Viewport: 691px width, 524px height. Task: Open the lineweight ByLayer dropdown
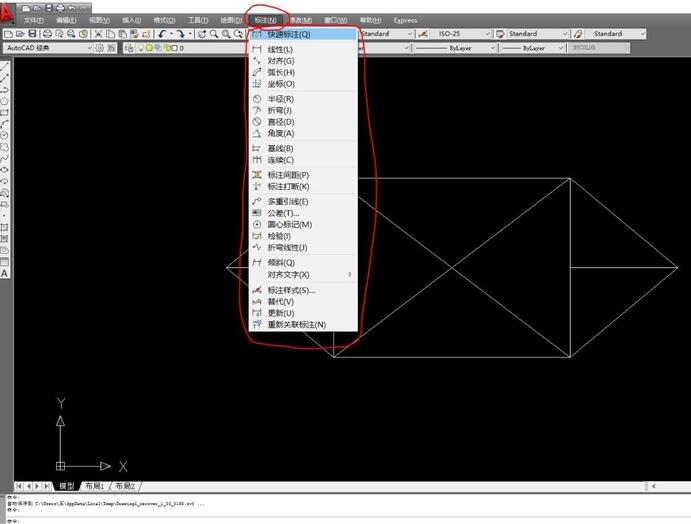coord(533,48)
